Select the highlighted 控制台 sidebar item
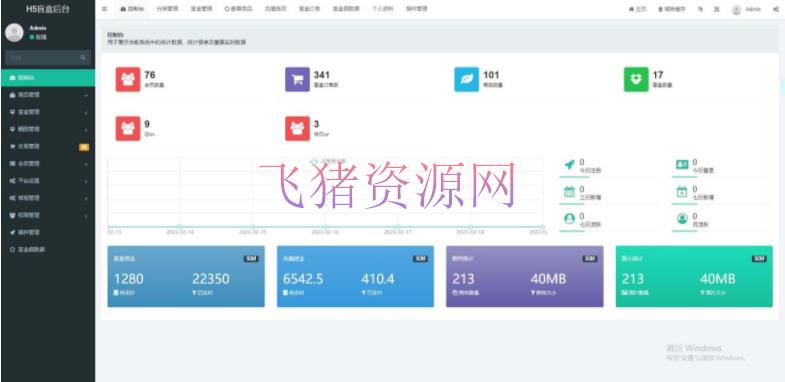This screenshot has height=382, width=785. (48, 78)
